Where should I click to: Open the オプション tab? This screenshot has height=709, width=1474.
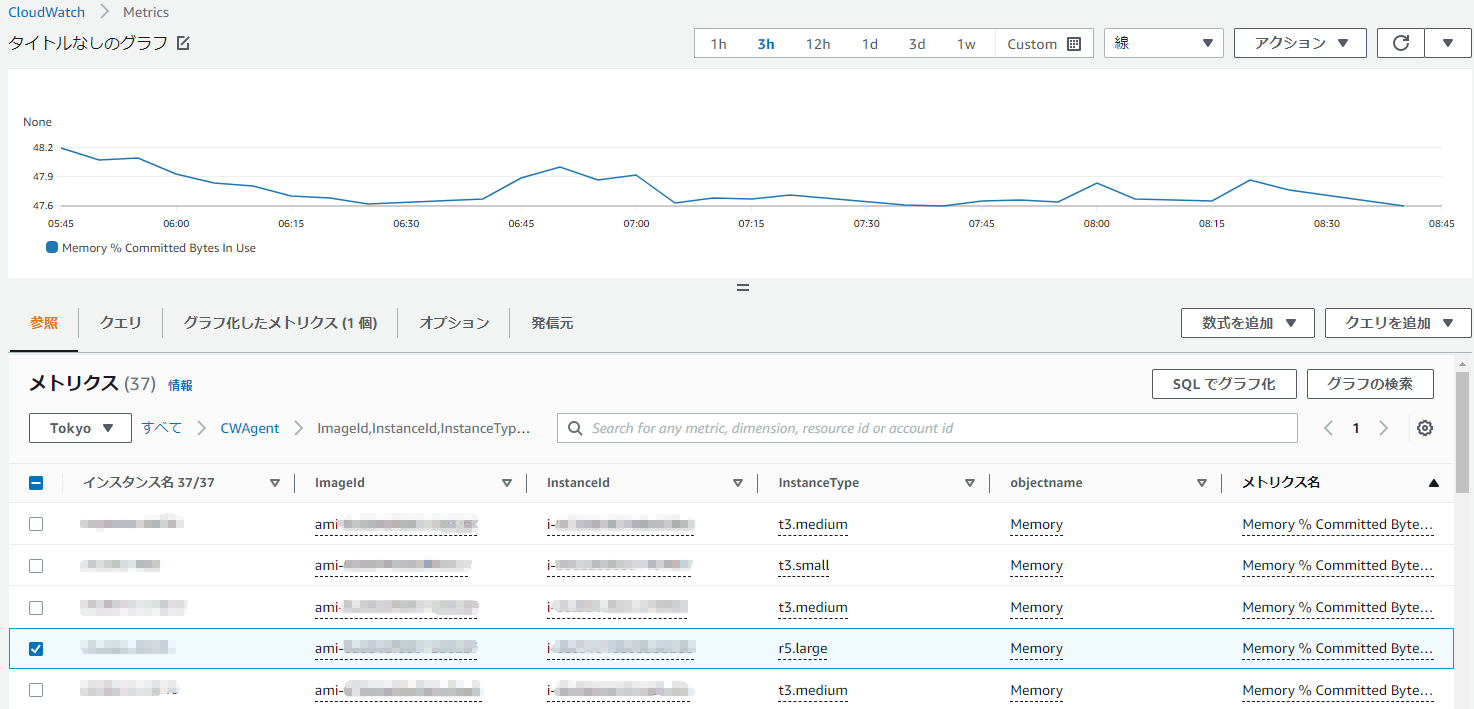(x=453, y=322)
